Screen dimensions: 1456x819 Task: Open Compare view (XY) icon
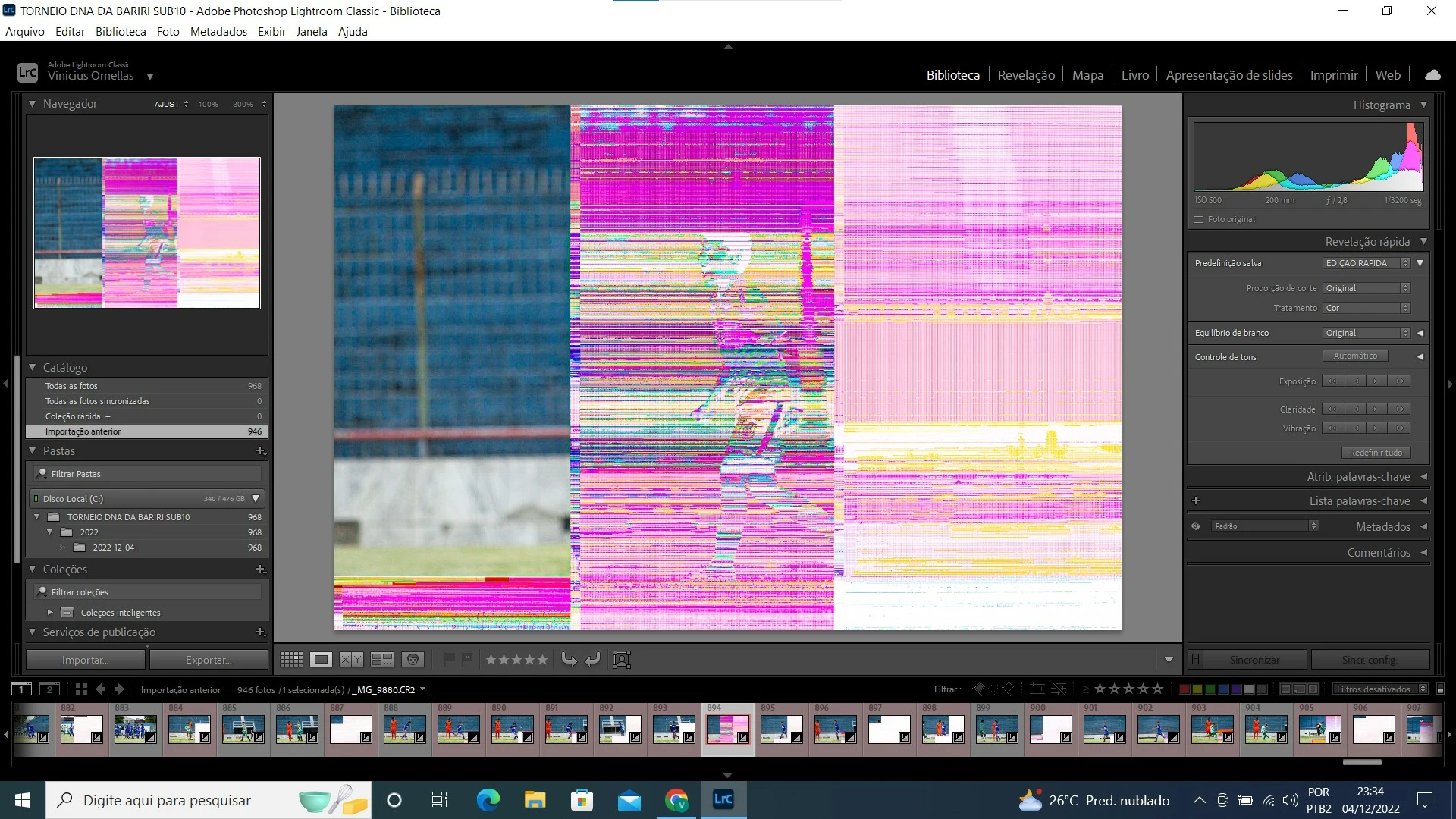point(351,660)
